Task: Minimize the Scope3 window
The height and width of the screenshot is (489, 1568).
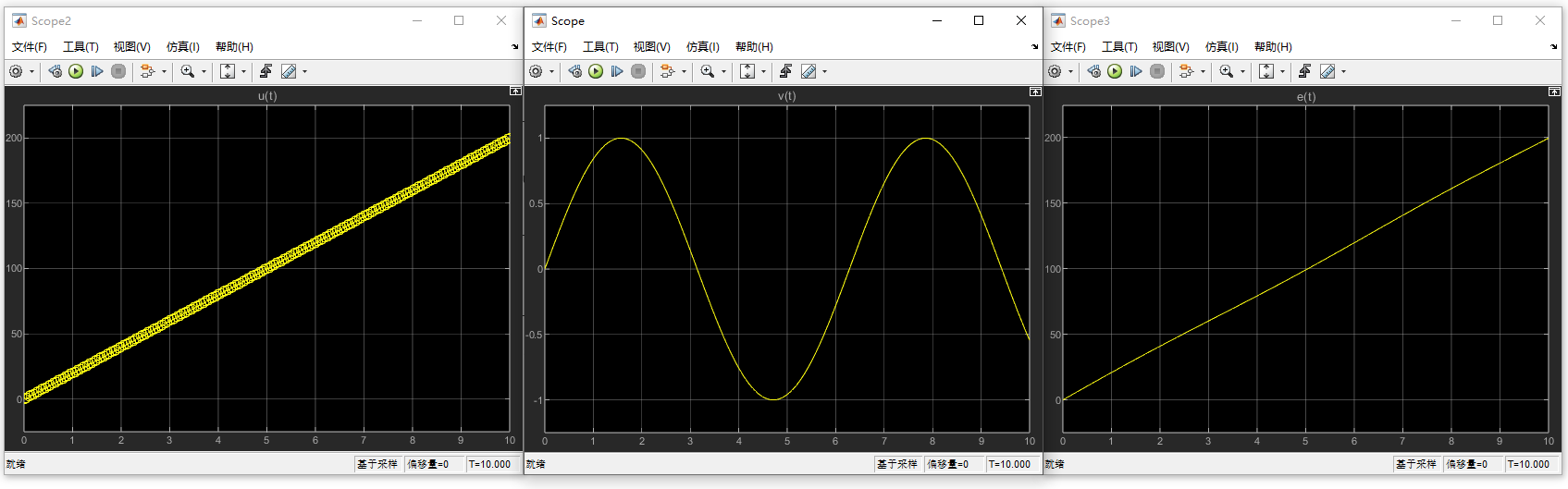Action: [1456, 20]
